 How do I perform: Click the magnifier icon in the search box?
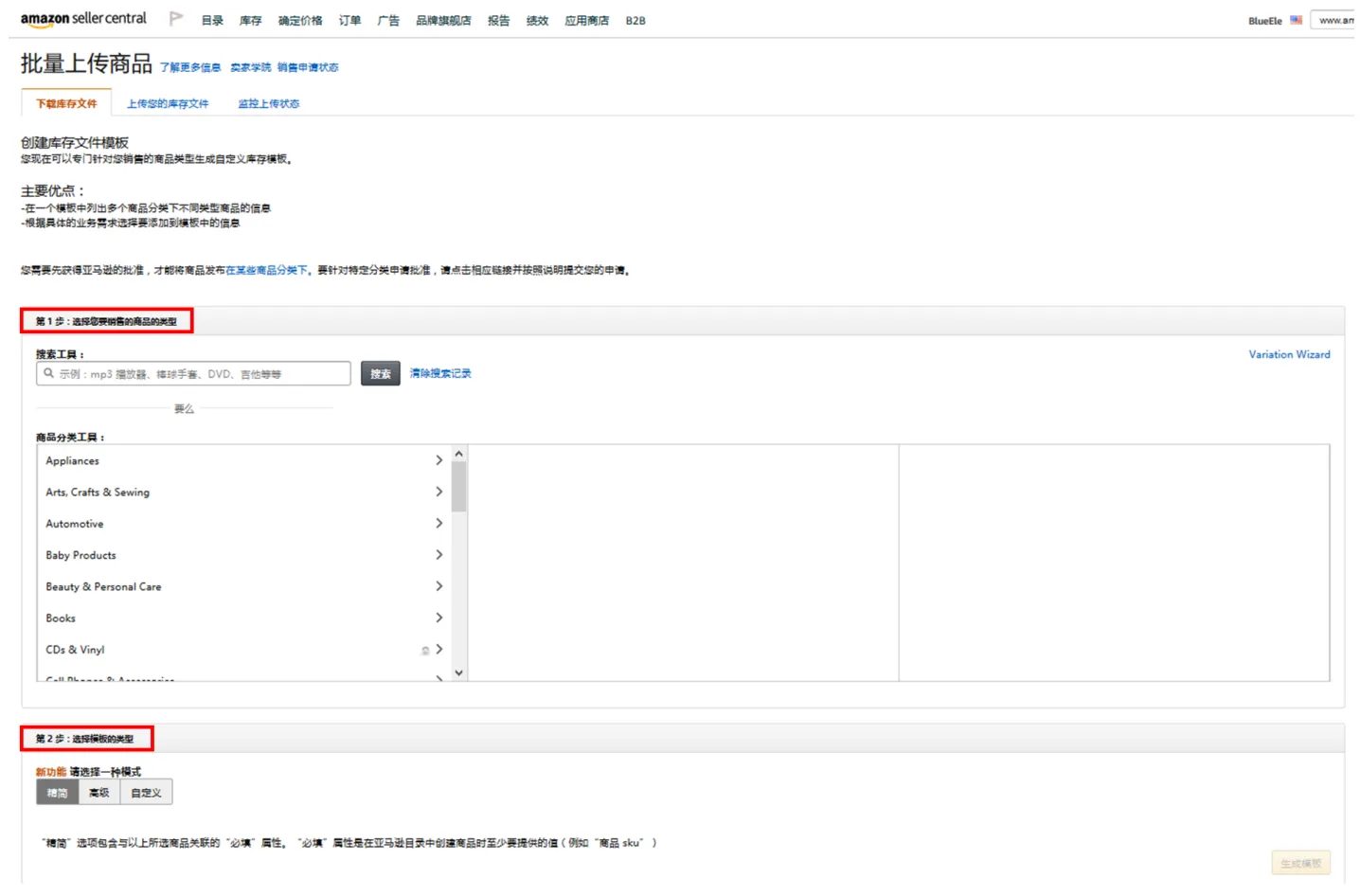[x=49, y=373]
